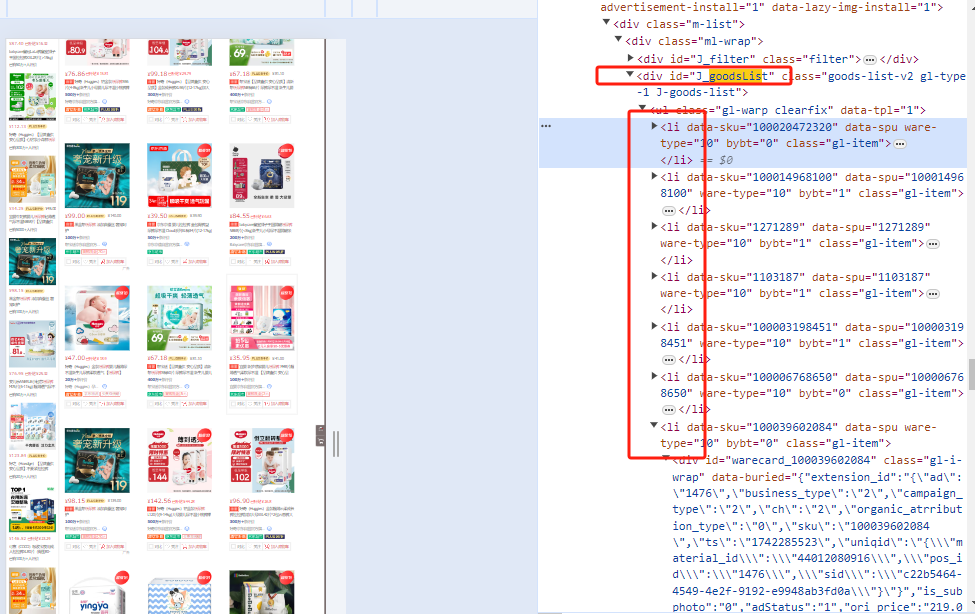Click heart icon on the ¥142.56 product

tap(167, 546)
